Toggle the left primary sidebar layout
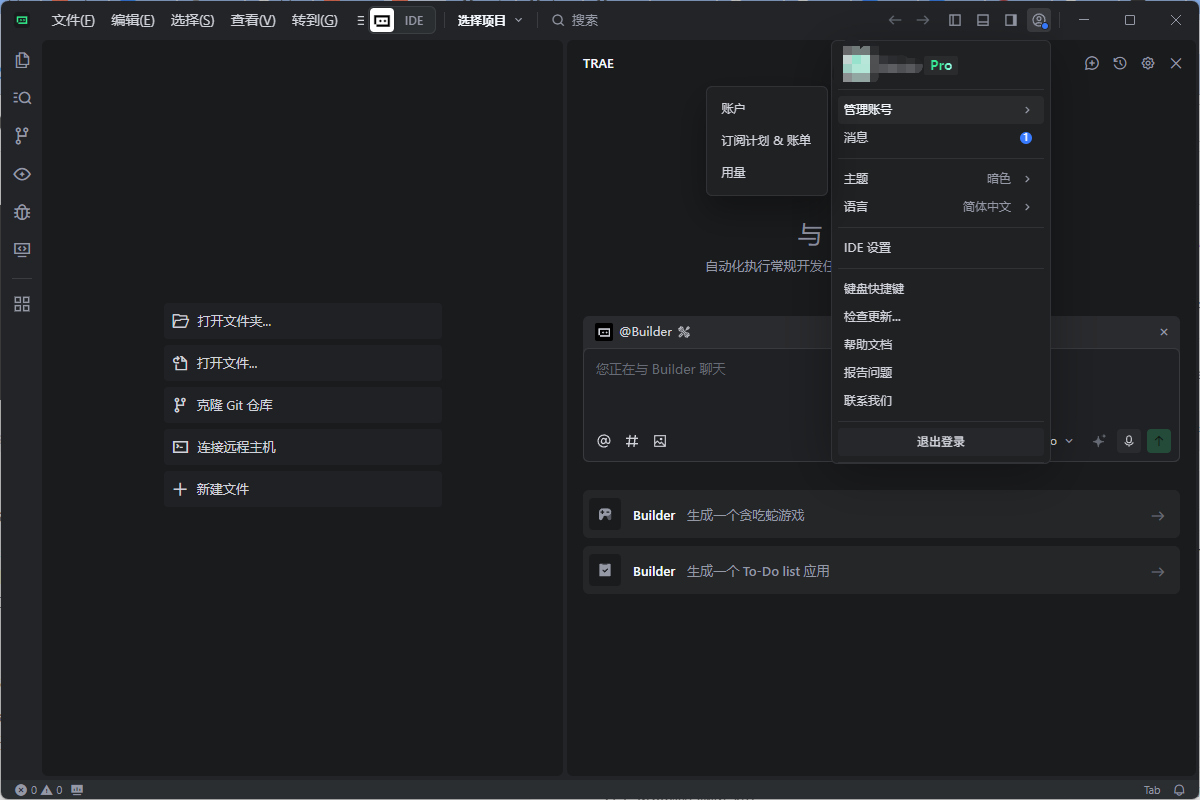 (x=955, y=20)
